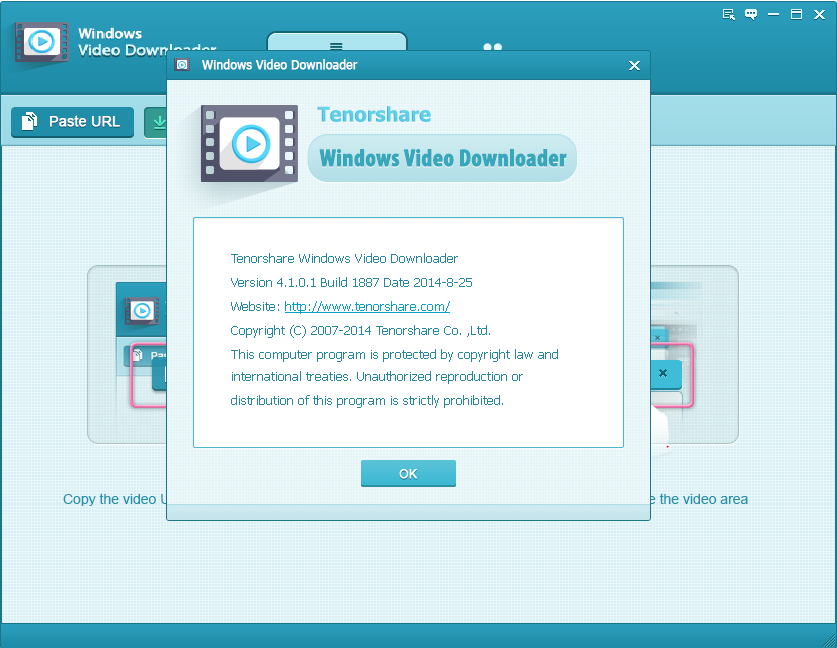The height and width of the screenshot is (648, 837).
Task: Open the register key icon in title bar
Action: 729,14
